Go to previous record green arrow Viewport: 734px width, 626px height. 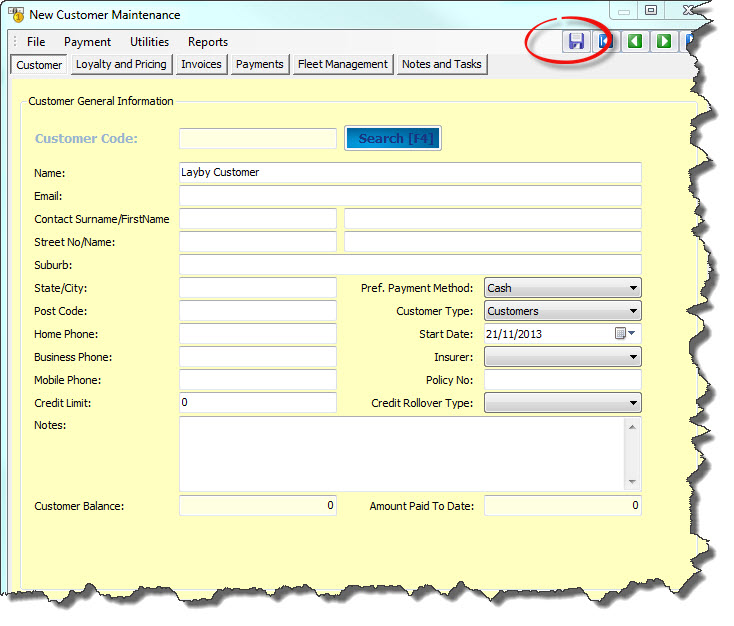635,41
